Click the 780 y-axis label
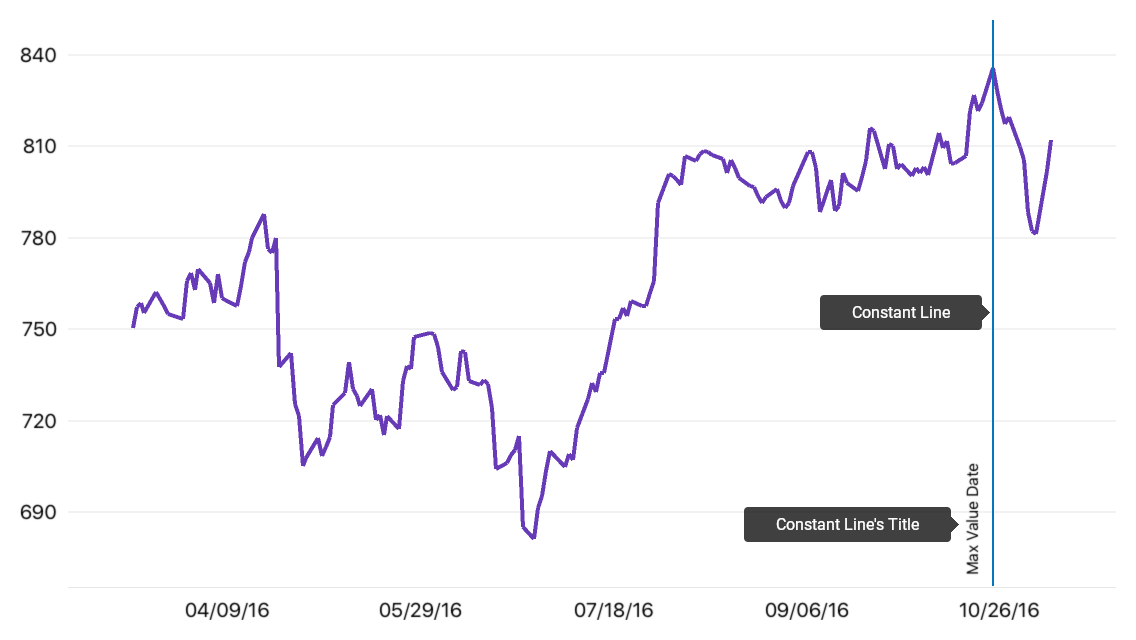Viewport: 1136px width, 640px height. (38, 238)
